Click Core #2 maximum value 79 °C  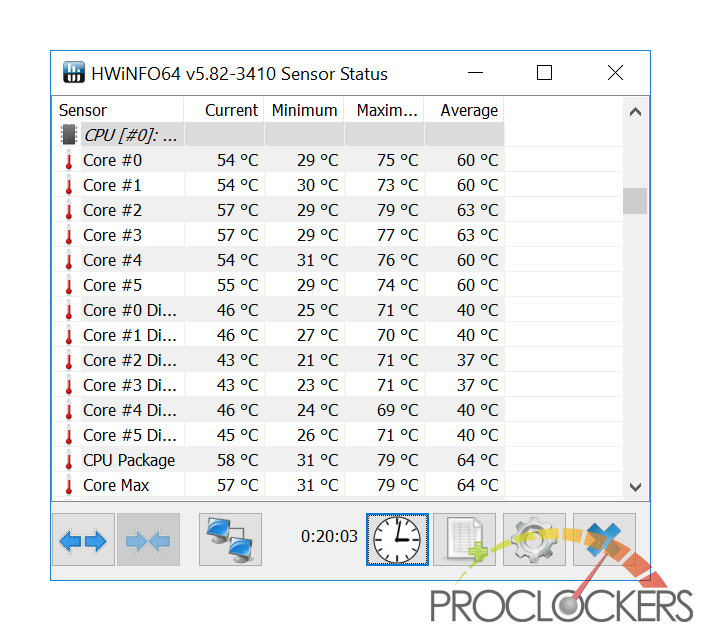397,210
